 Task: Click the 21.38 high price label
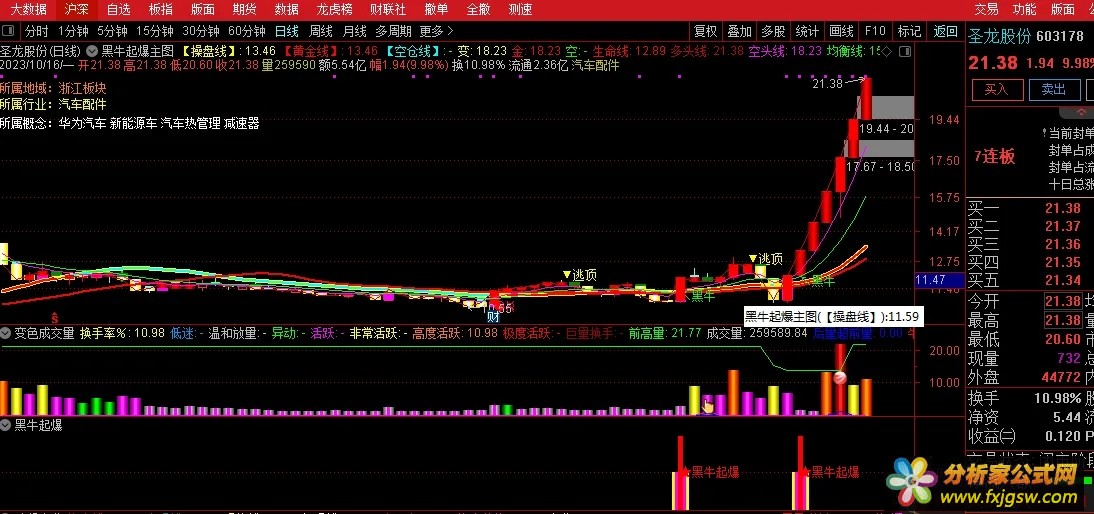827,84
